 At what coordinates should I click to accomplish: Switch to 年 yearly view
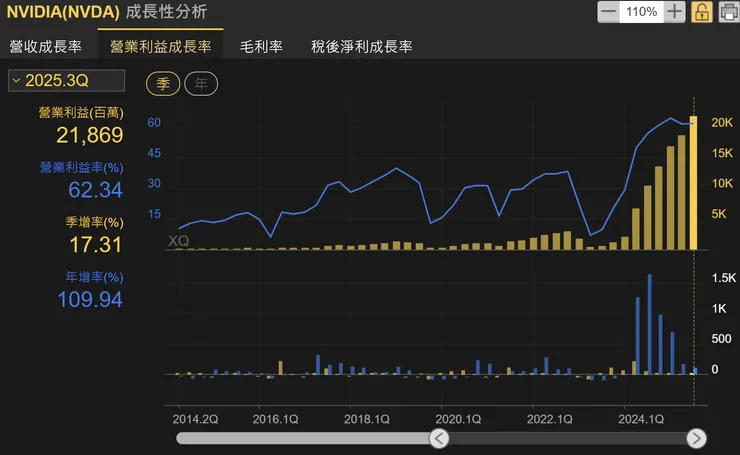point(201,84)
